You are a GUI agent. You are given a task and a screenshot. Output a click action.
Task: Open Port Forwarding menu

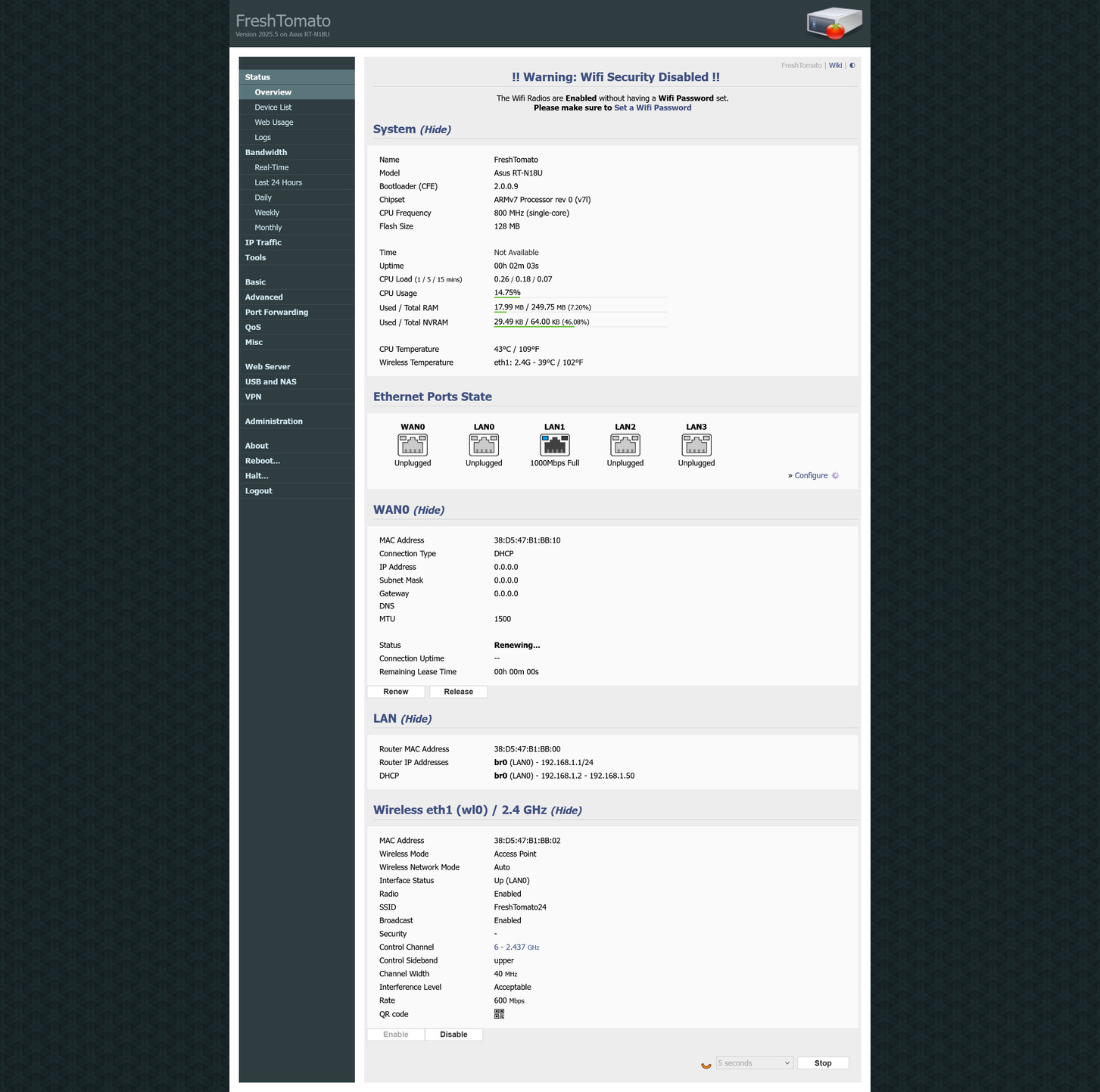point(297,313)
